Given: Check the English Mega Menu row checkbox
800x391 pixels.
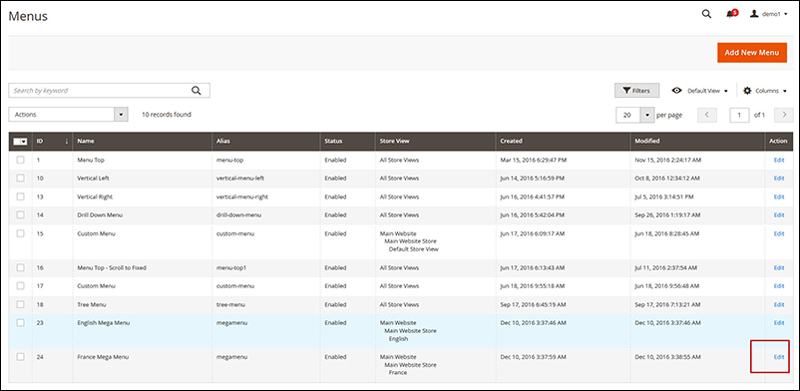Looking at the screenshot, I should click(x=20, y=323).
